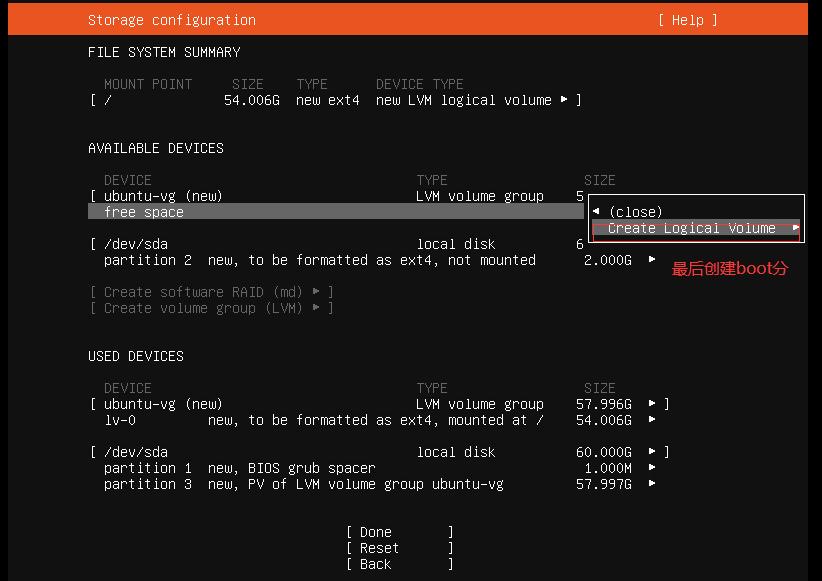Image resolution: width=822 pixels, height=581 pixels.
Task: Open used ubuntu-vg 57.996G arrow menu
Action: point(652,404)
